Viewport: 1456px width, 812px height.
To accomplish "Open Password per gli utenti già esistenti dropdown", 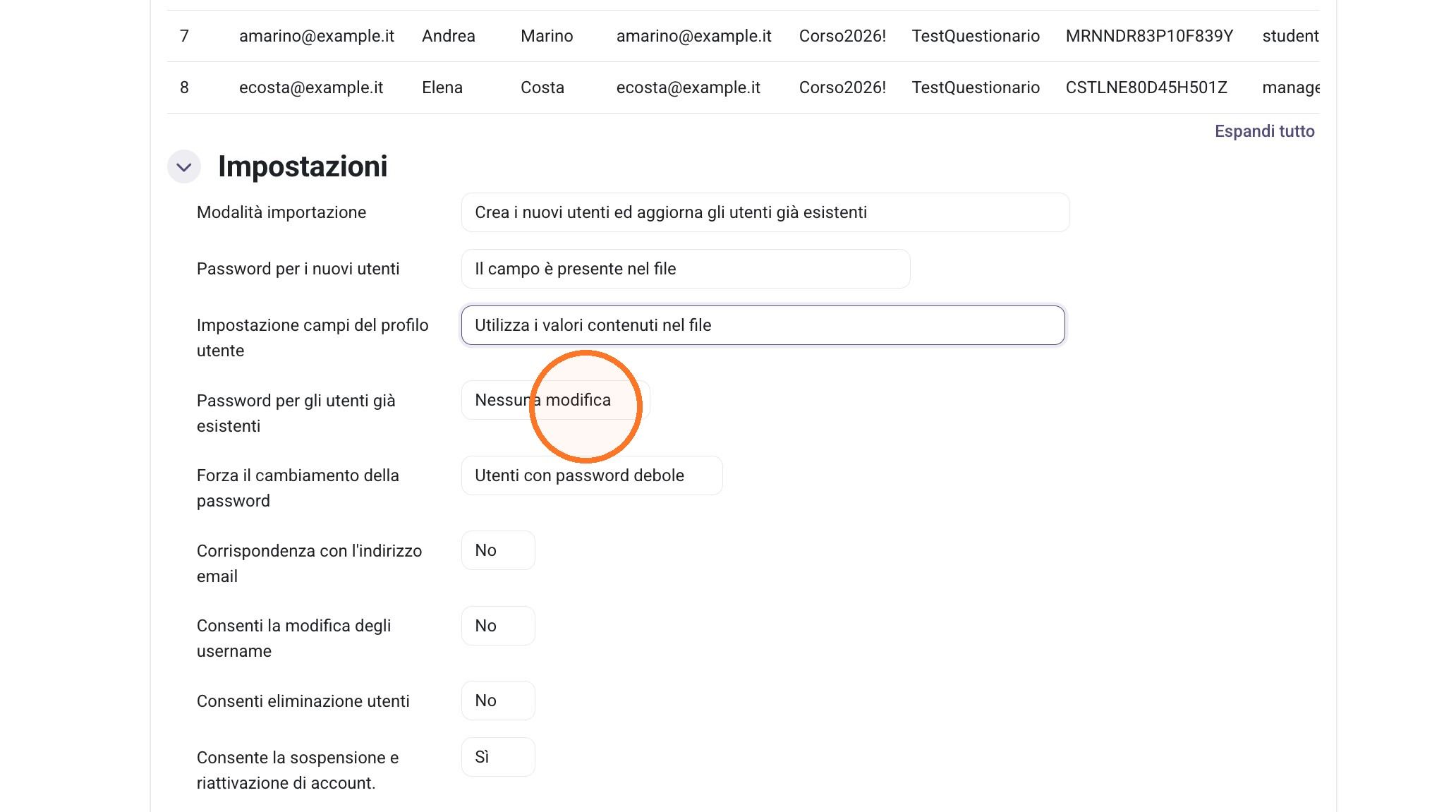I will [x=555, y=400].
